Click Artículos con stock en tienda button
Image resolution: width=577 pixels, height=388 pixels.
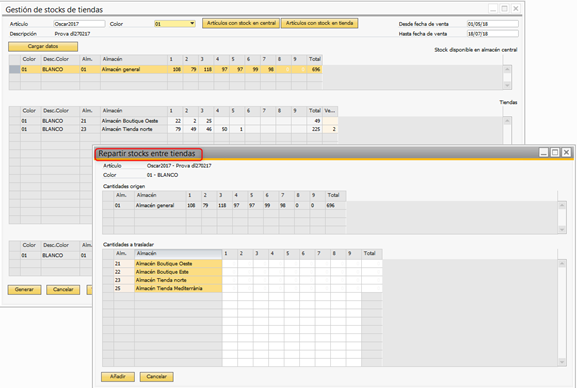319,23
